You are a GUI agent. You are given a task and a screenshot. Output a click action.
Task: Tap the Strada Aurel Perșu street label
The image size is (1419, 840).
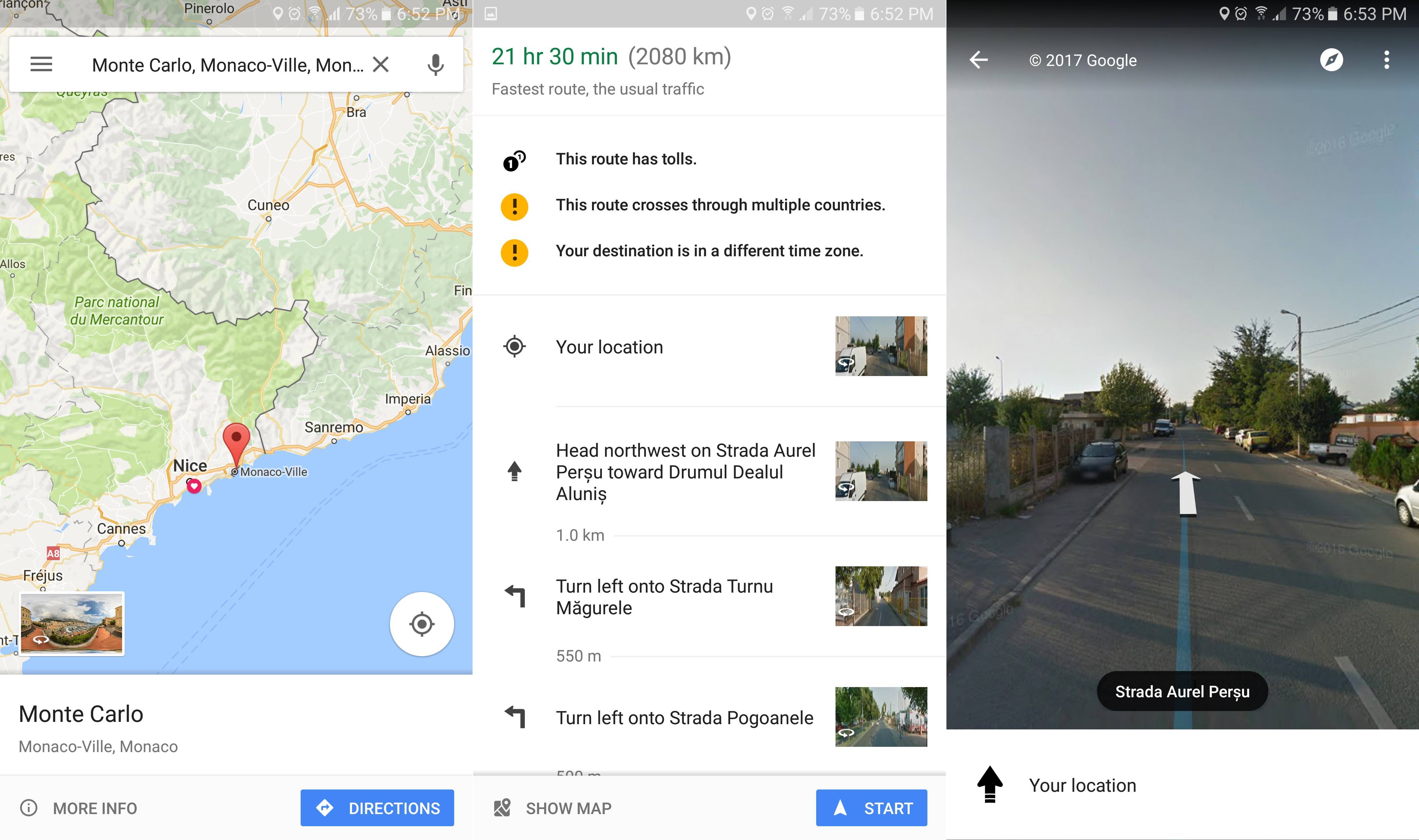tap(1182, 691)
